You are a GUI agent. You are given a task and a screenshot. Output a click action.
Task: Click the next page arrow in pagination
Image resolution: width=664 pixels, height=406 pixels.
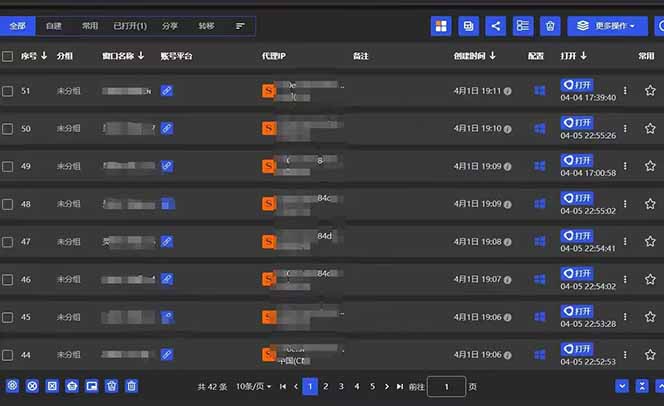point(389,386)
